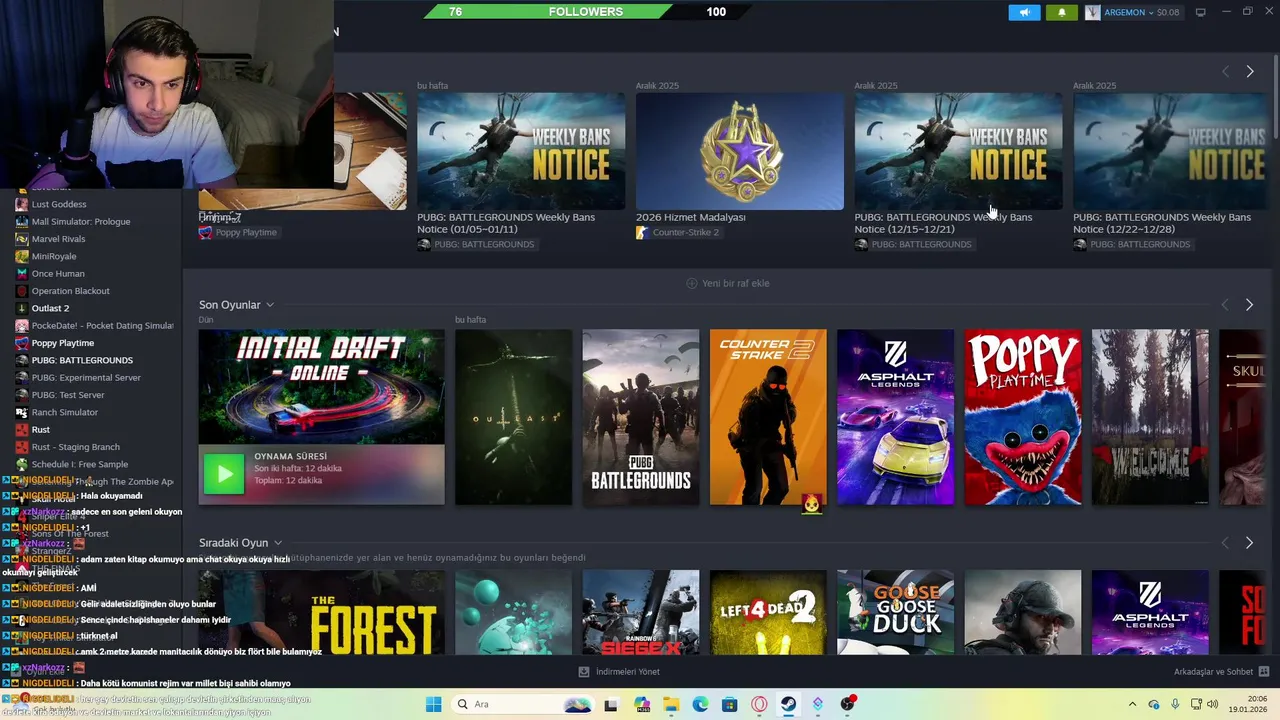Open Rainbow Six Siege X capsule

click(x=641, y=612)
